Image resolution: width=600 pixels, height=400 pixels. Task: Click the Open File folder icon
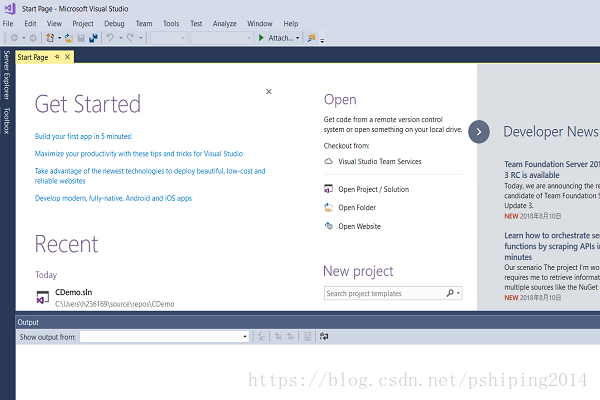pos(69,38)
